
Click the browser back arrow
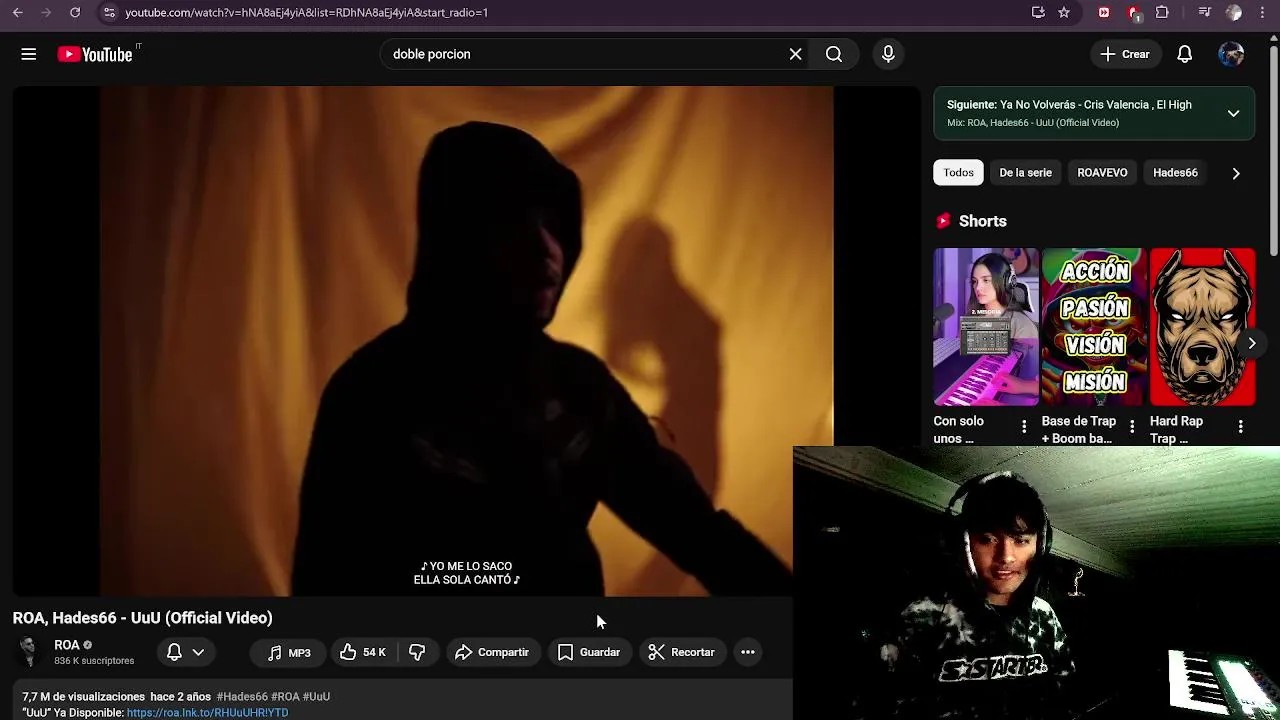pyautogui.click(x=17, y=12)
